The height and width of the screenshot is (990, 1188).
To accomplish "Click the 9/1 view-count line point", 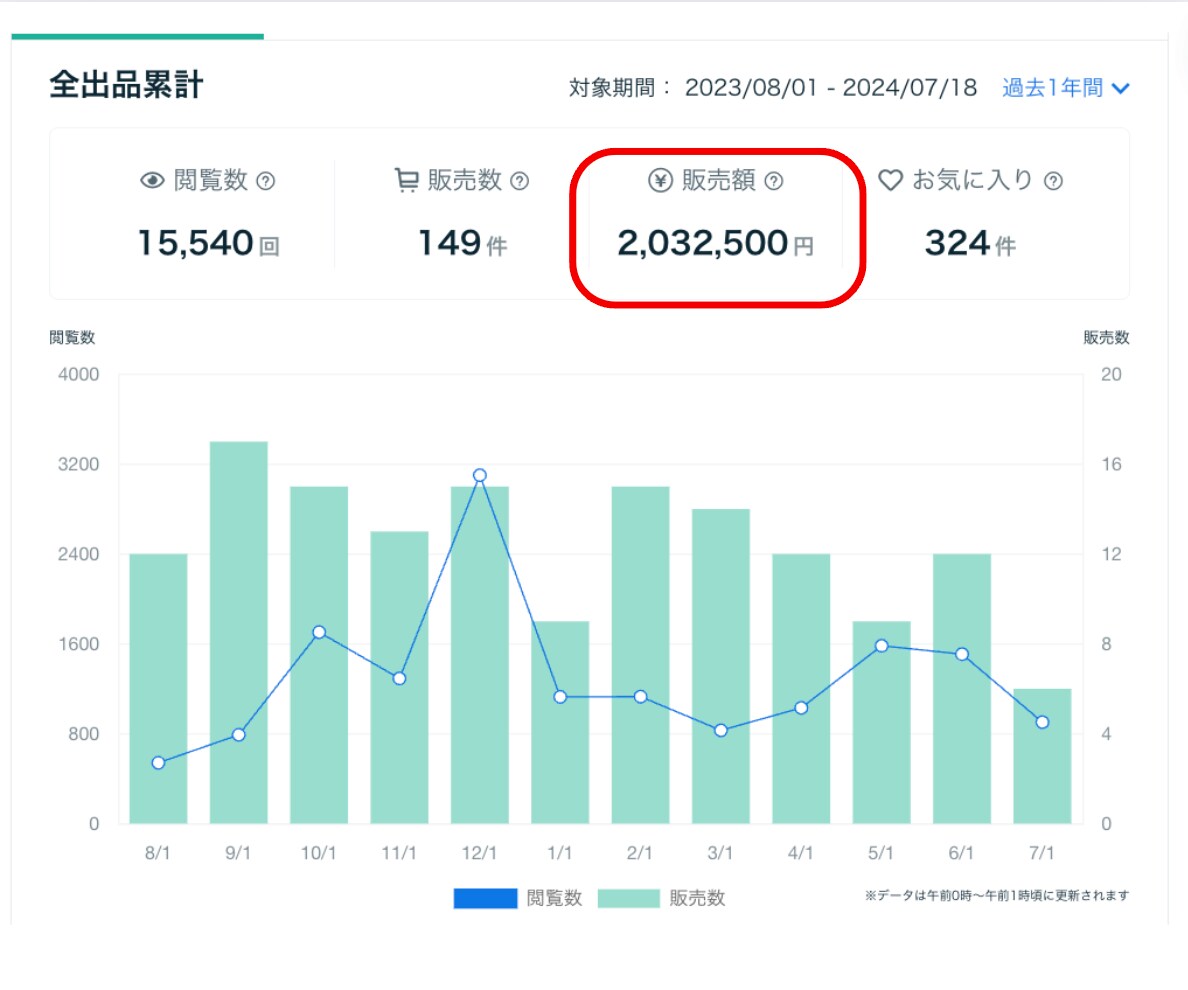I will [239, 735].
